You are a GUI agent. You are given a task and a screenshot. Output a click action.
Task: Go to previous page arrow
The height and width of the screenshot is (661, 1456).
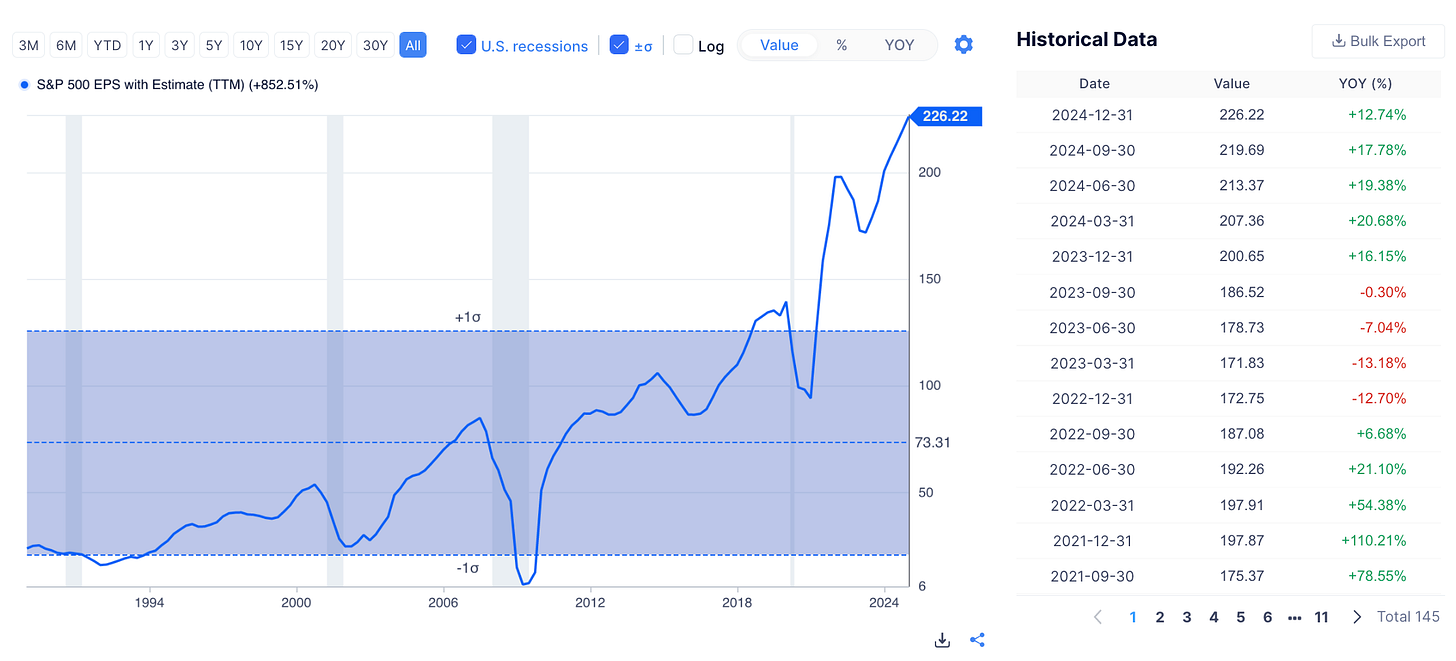tap(1098, 617)
